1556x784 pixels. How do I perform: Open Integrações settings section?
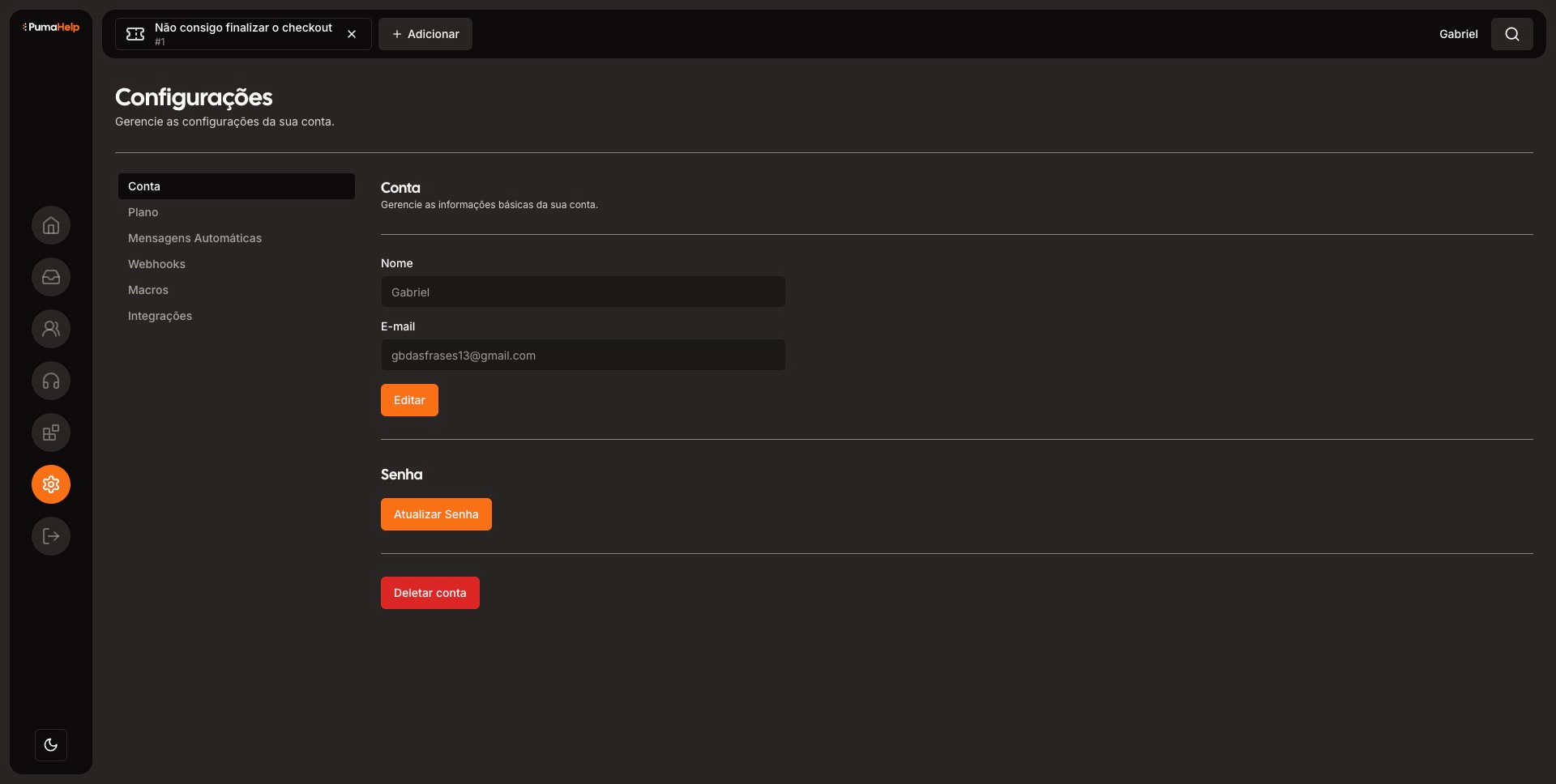(237, 316)
